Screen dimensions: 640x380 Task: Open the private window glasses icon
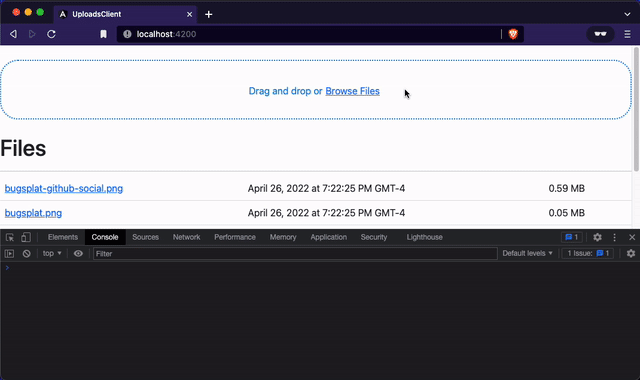(600, 34)
